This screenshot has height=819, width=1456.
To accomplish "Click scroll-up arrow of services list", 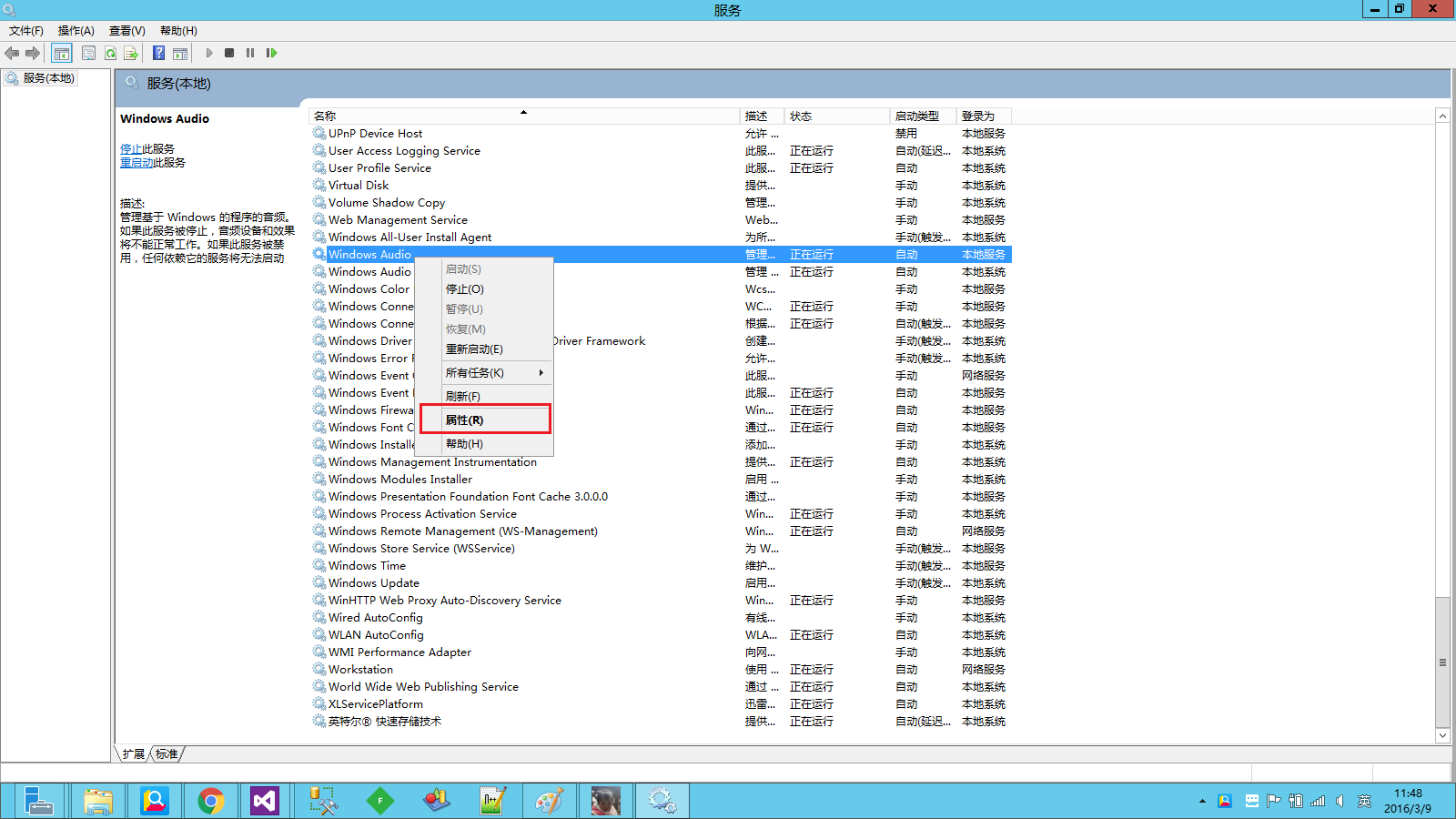I will tap(1442, 116).
